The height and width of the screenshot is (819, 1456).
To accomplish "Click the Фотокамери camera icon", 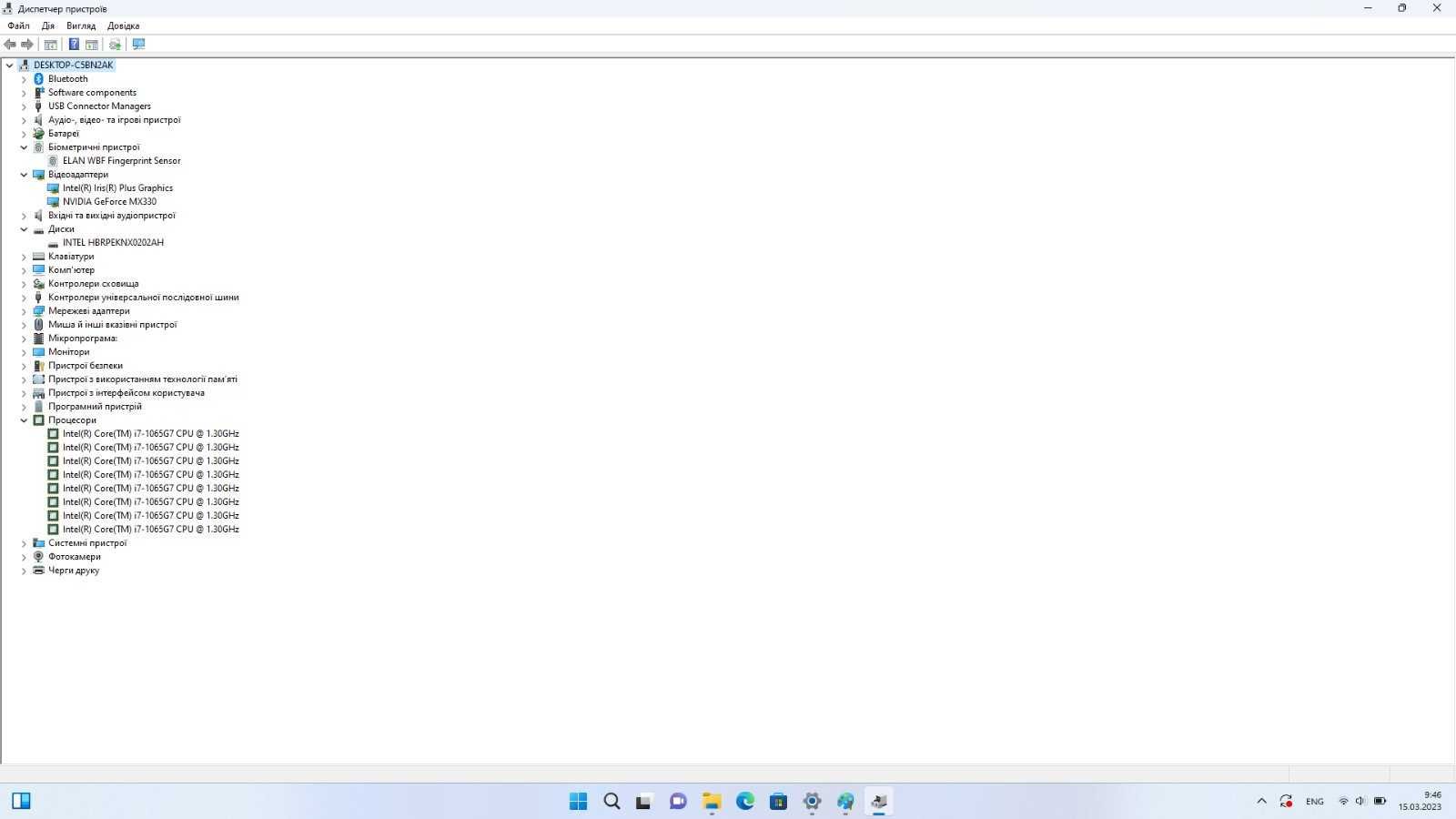I will click(38, 557).
